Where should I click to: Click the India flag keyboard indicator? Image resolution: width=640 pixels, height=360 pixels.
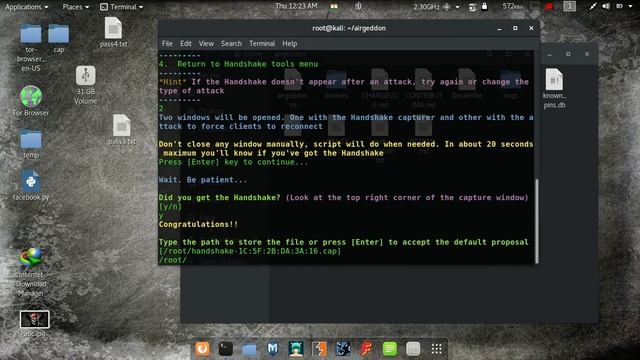(x=334, y=7)
